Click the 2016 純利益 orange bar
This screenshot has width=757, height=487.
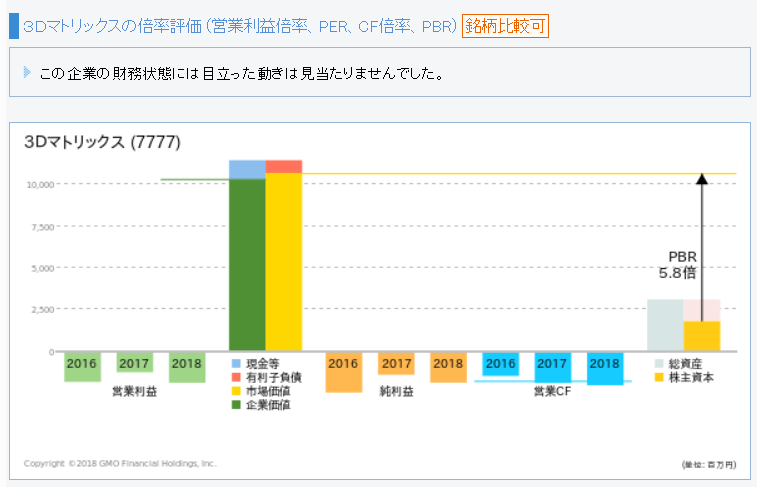point(344,372)
